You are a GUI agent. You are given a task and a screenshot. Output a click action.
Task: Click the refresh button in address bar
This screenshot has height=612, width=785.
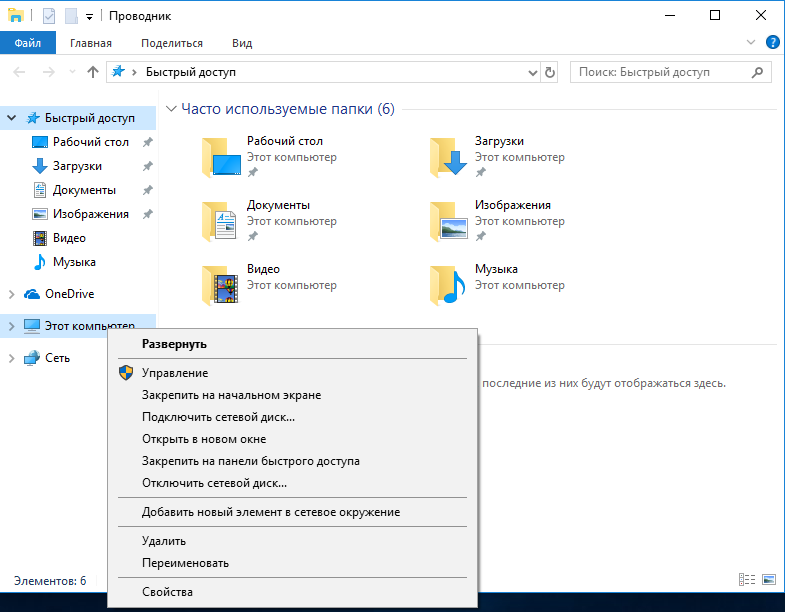549,72
